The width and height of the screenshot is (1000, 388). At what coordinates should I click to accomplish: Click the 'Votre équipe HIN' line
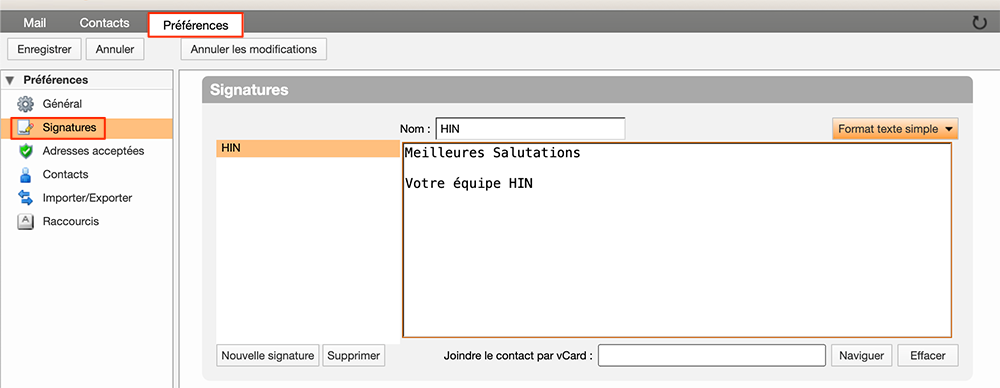point(469,184)
